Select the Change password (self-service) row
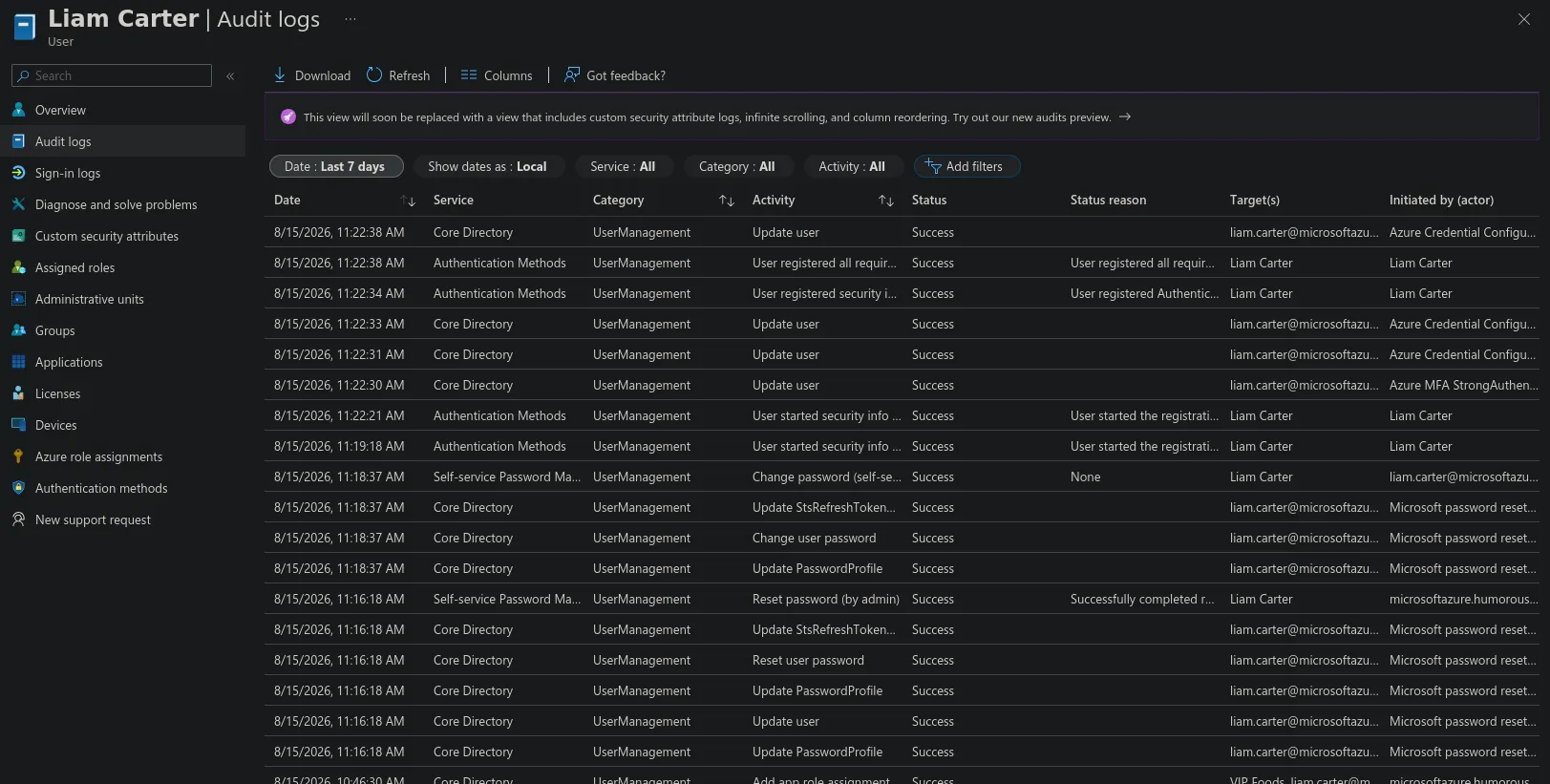Image resolution: width=1550 pixels, height=784 pixels. pos(902,477)
